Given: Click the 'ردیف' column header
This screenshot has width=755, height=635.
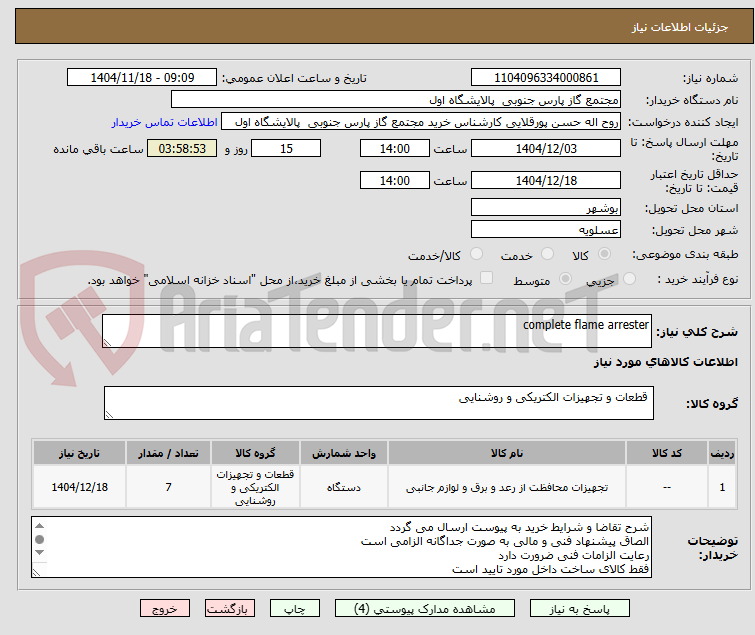Looking at the screenshot, I should 722,453.
